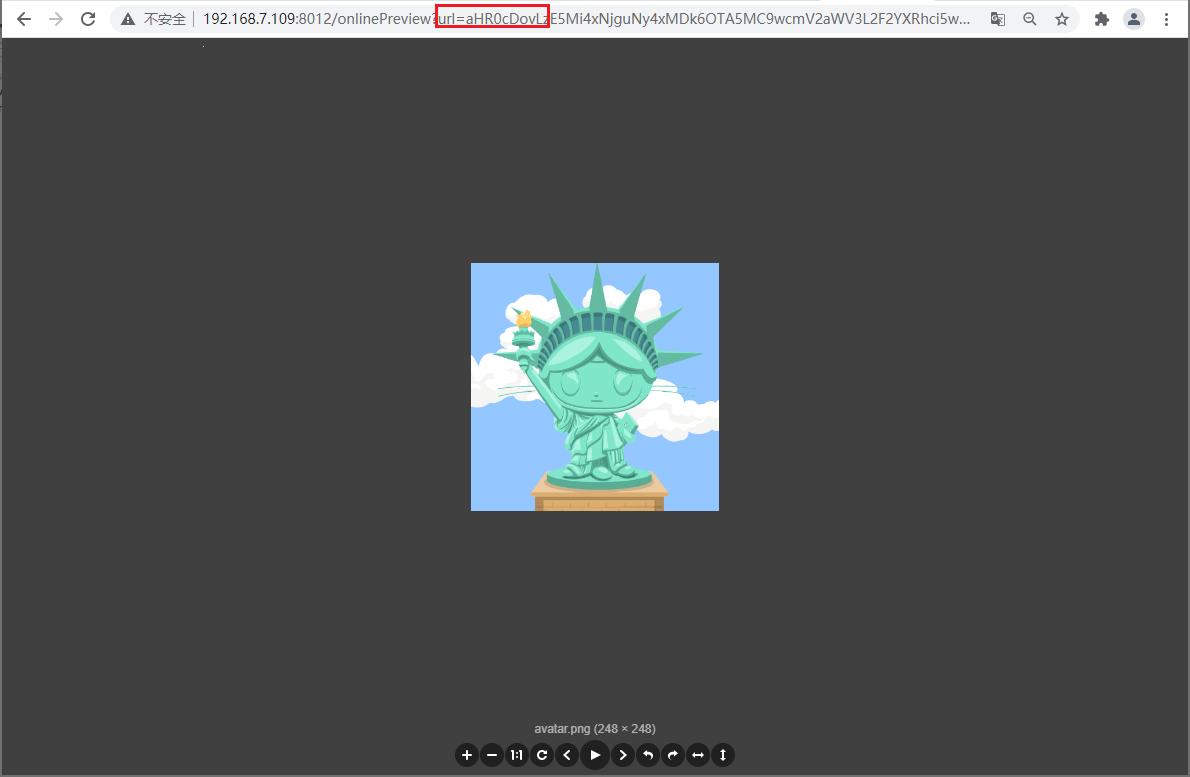
Task: Open the Chrome three-dot menu
Action: (1166, 19)
